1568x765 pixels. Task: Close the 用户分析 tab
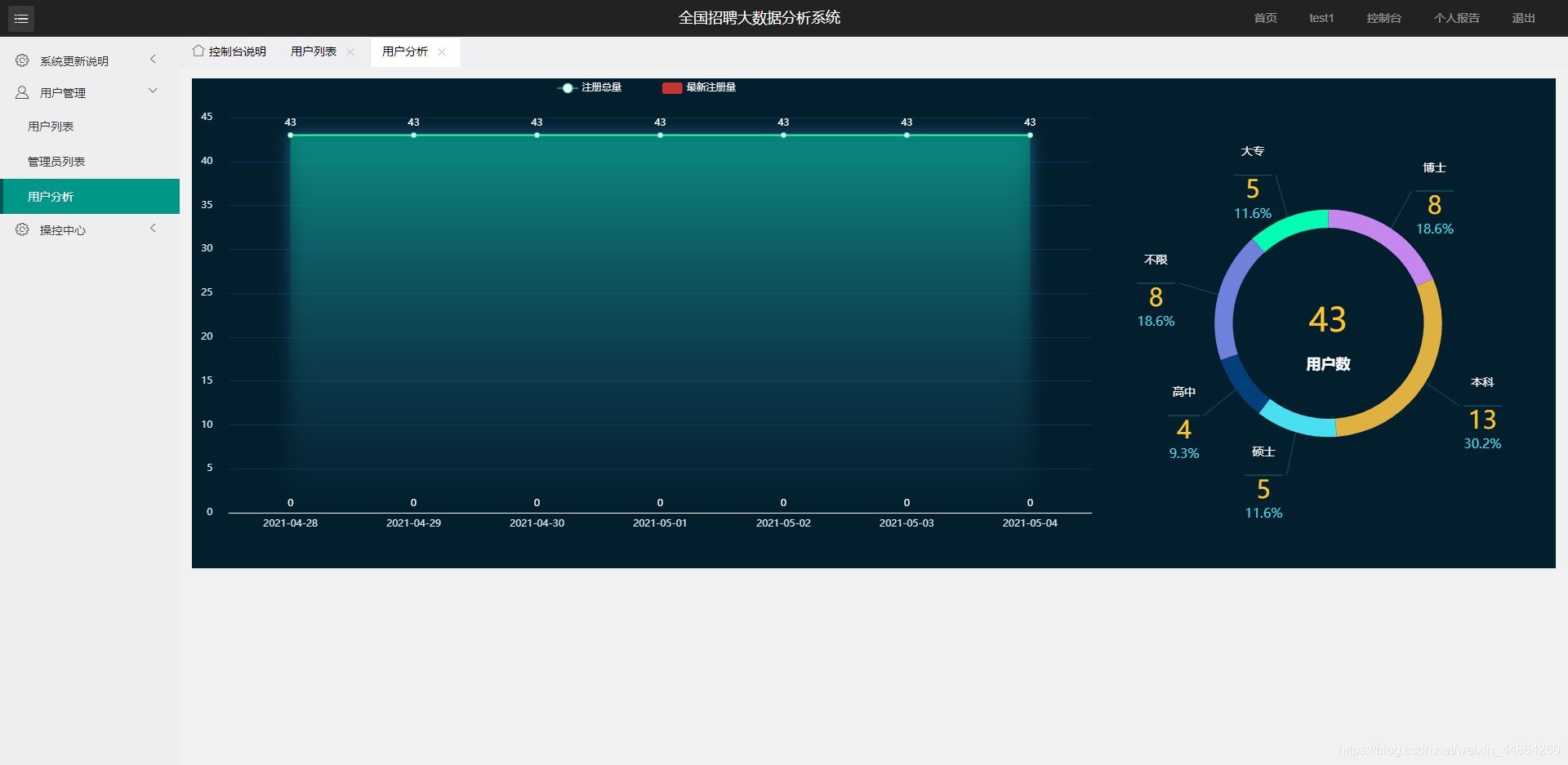[442, 51]
